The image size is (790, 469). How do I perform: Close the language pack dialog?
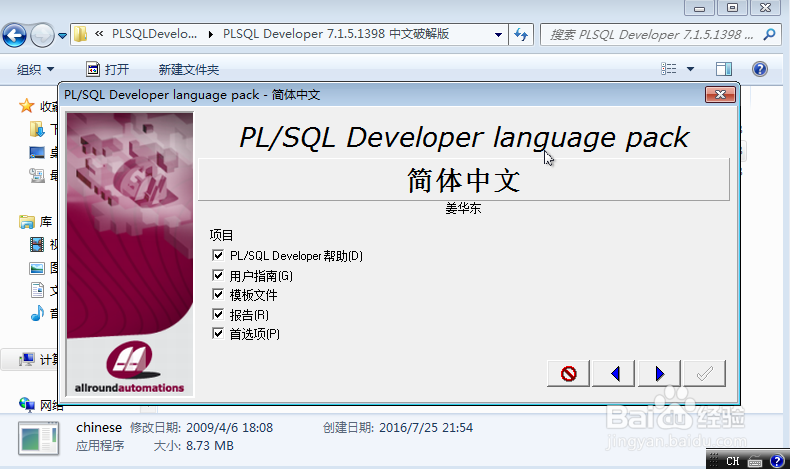pos(720,95)
